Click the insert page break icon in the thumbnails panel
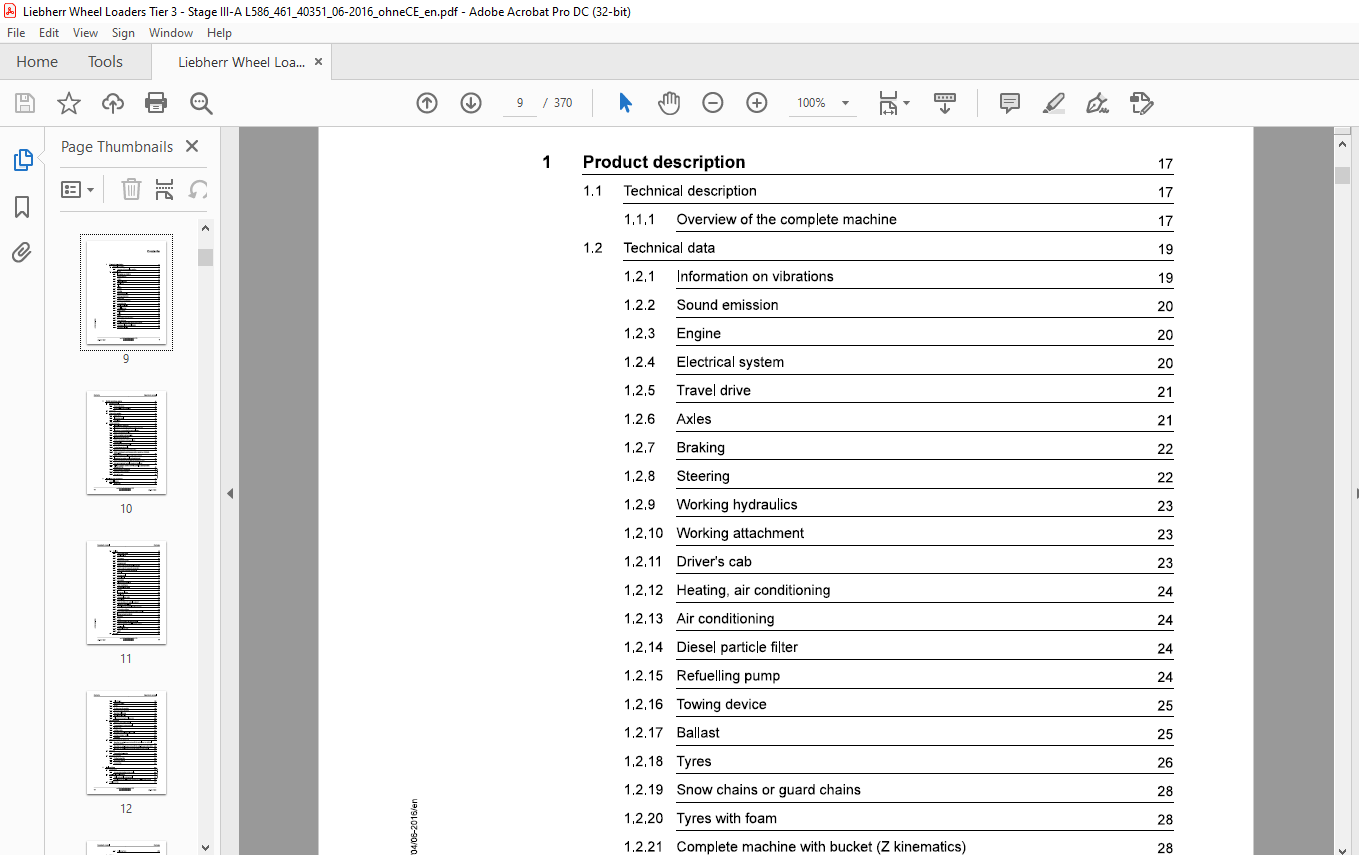 [x=165, y=189]
